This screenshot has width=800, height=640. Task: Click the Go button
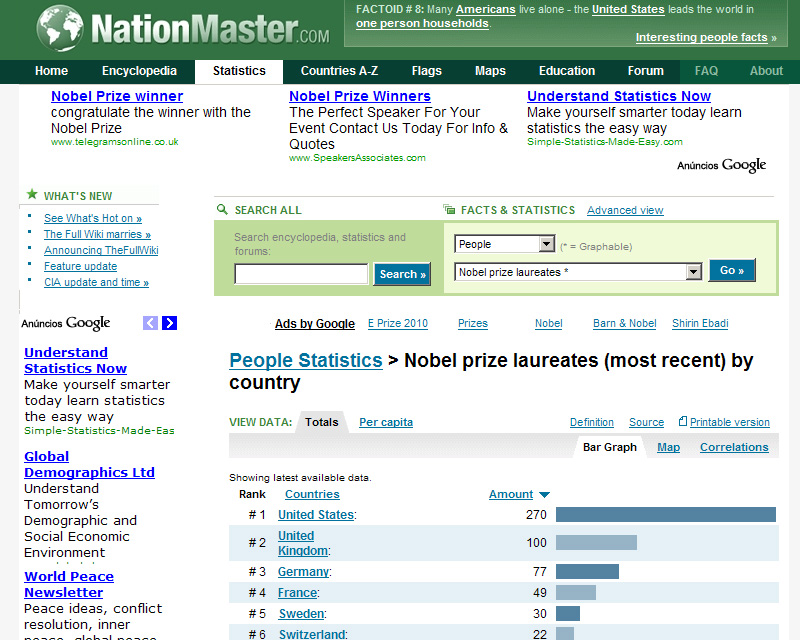click(x=732, y=270)
